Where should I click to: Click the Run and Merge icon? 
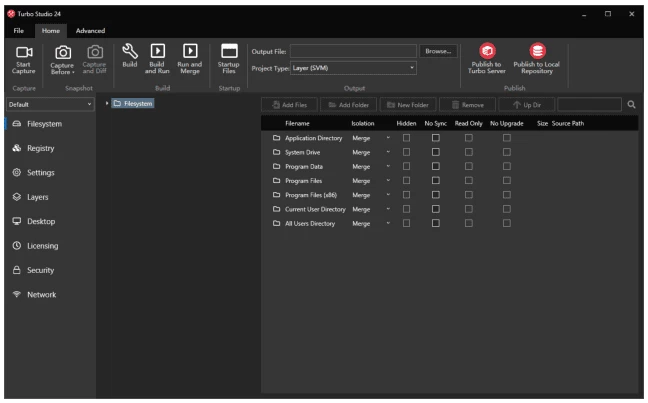(188, 50)
